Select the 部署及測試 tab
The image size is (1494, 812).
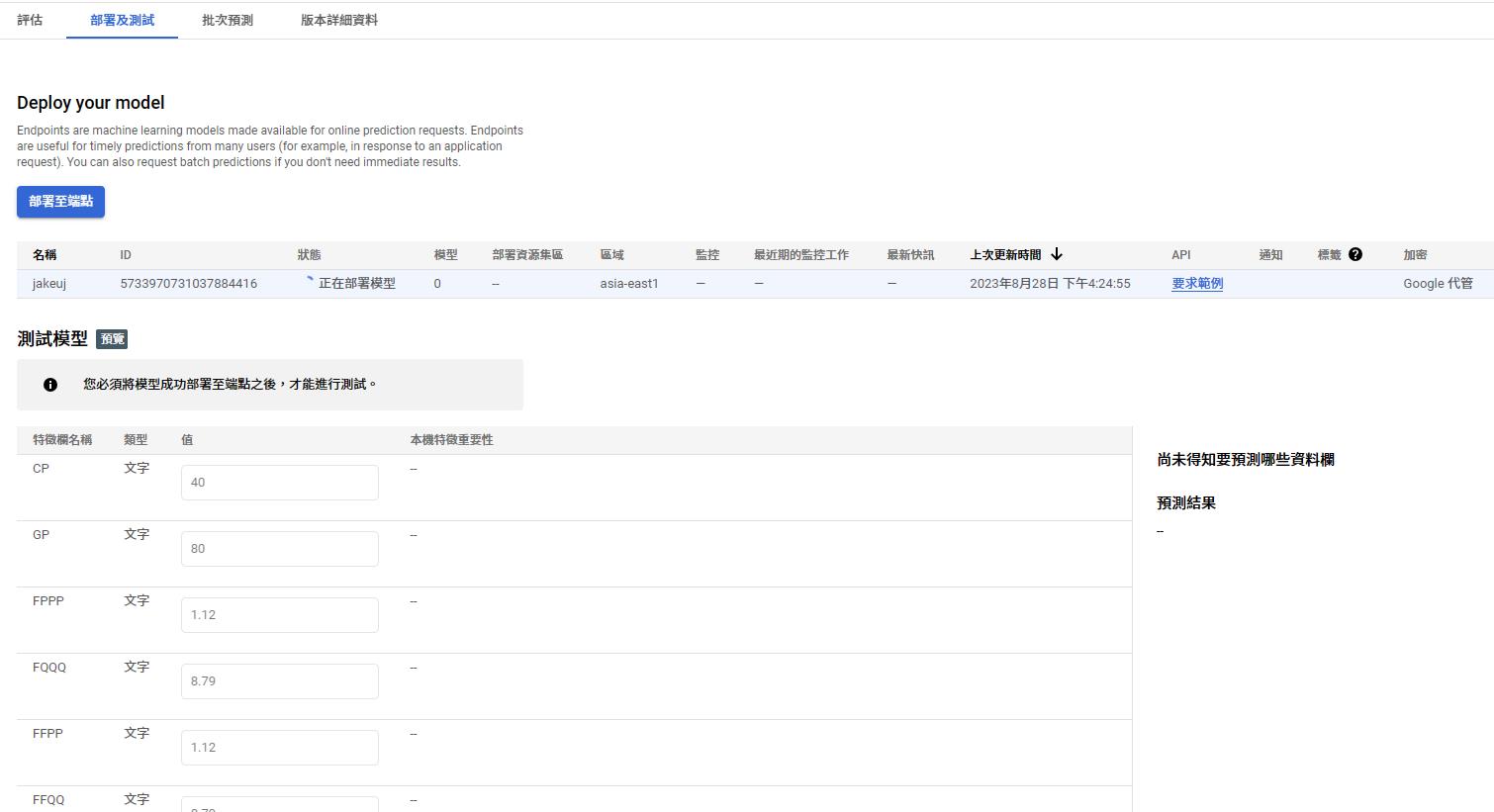122,20
